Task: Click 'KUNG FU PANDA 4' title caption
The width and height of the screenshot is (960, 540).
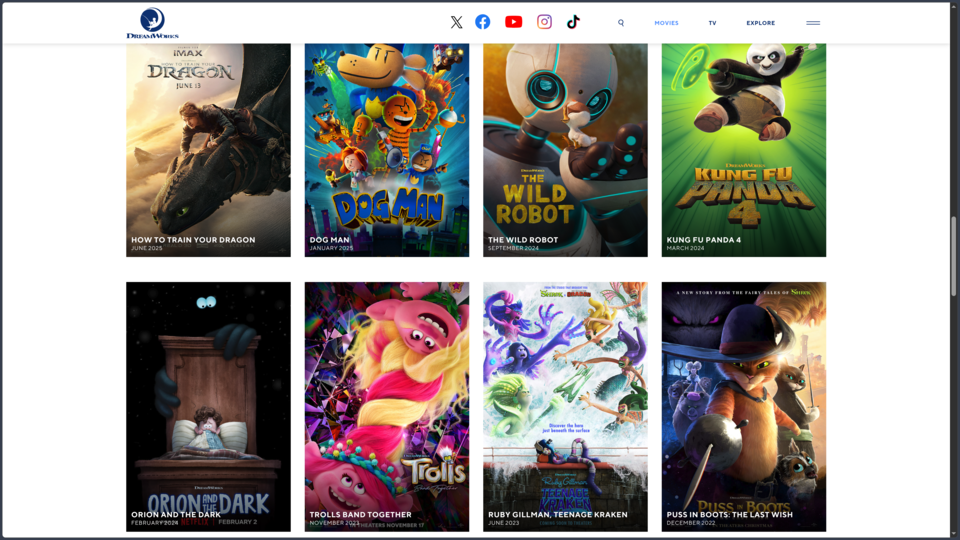Action: point(703,240)
